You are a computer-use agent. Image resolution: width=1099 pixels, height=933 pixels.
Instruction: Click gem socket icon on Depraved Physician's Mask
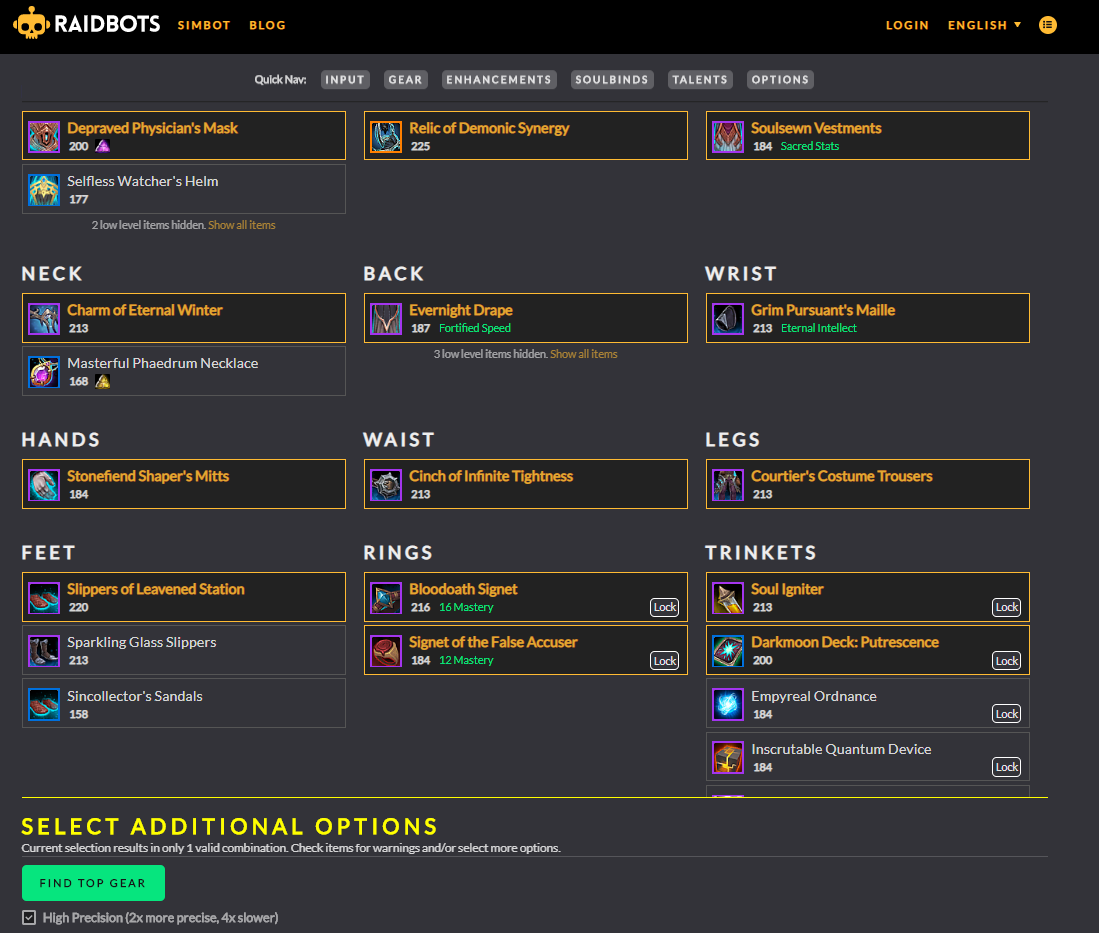102,146
